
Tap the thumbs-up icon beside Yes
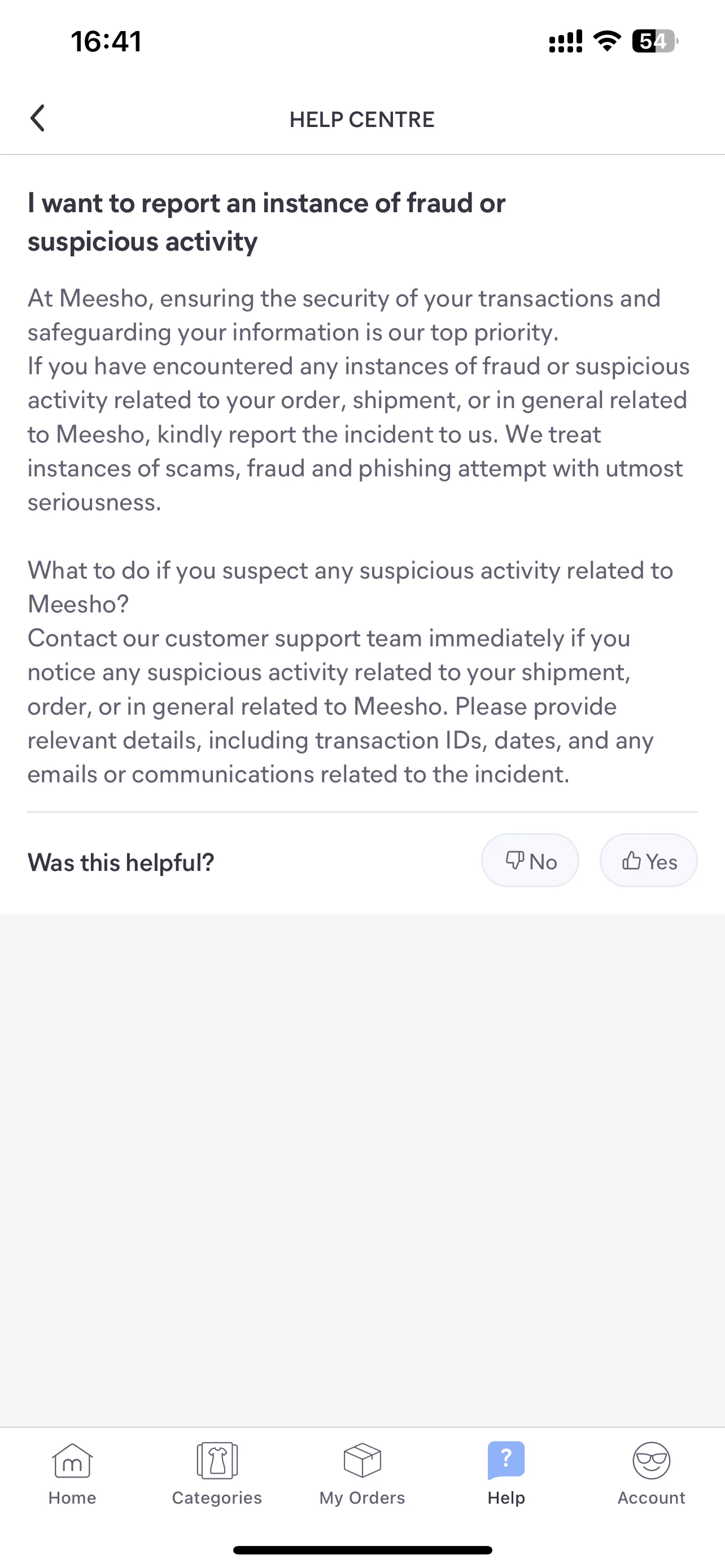pos(631,860)
